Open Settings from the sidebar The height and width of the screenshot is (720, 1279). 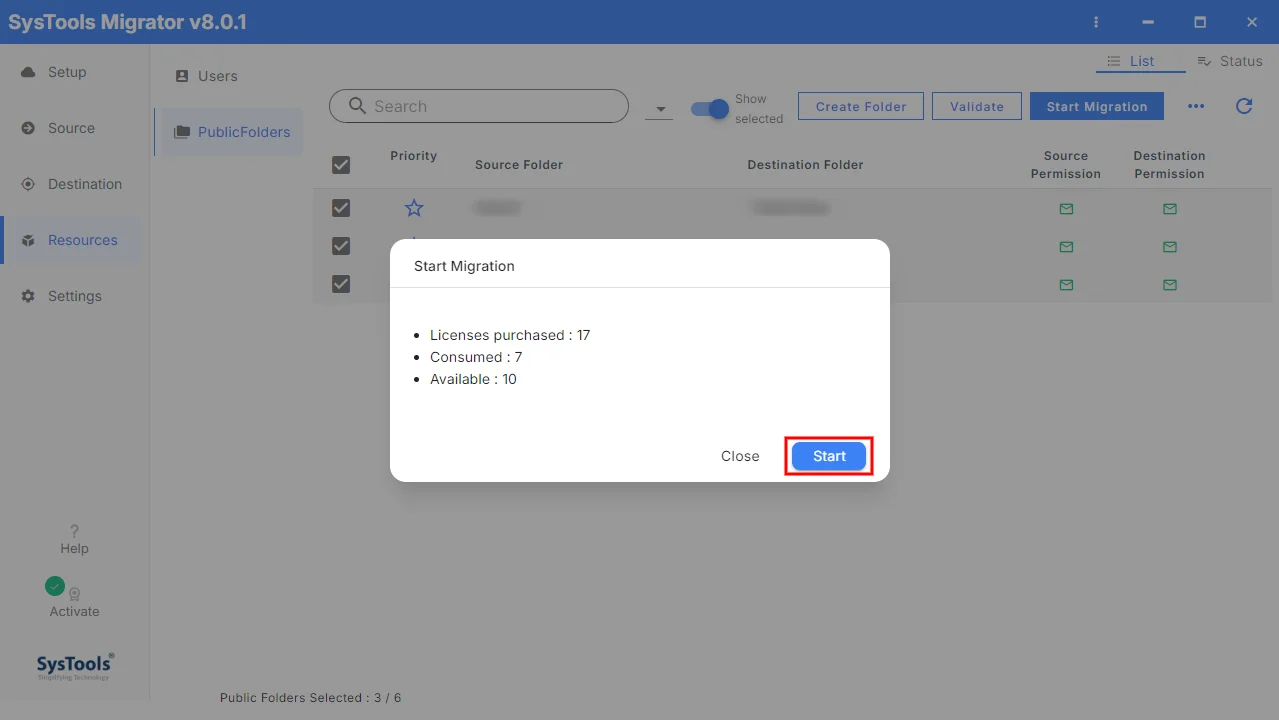[75, 296]
